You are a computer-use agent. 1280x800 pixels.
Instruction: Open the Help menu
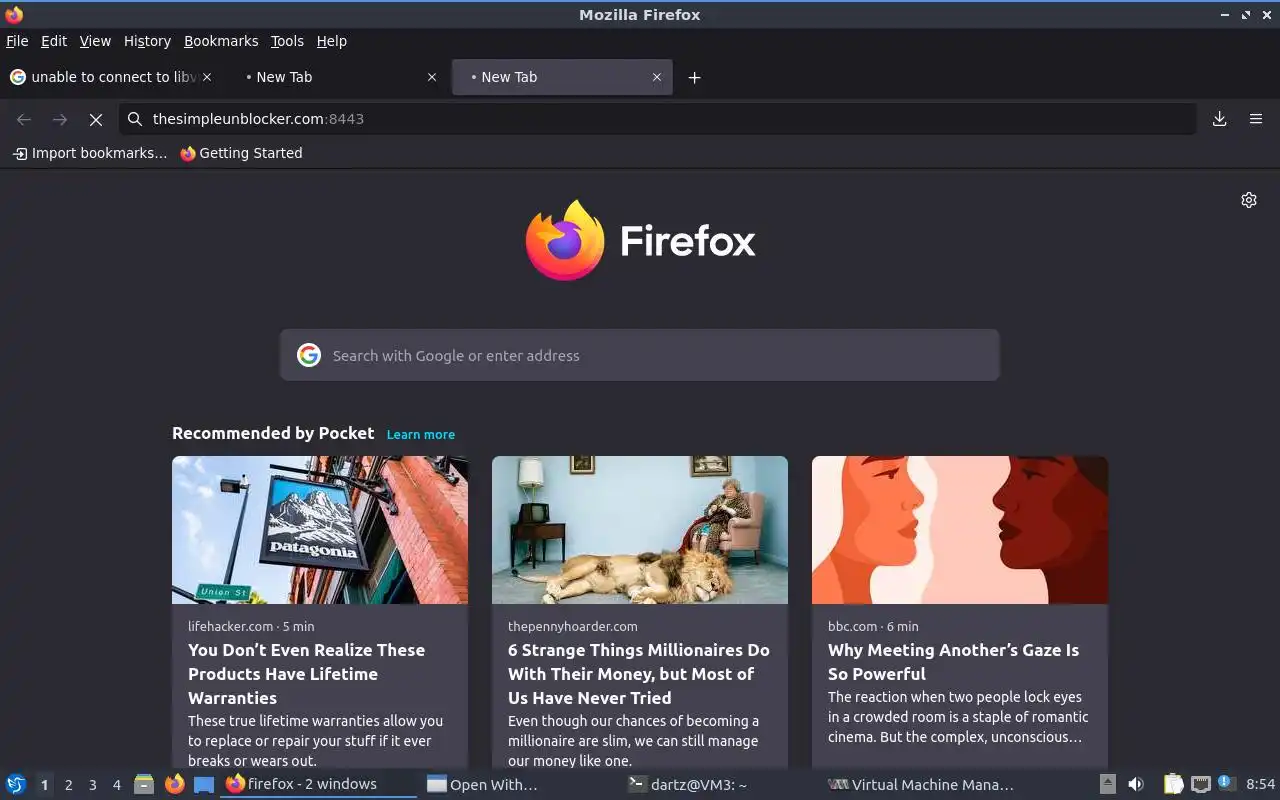pyautogui.click(x=332, y=41)
